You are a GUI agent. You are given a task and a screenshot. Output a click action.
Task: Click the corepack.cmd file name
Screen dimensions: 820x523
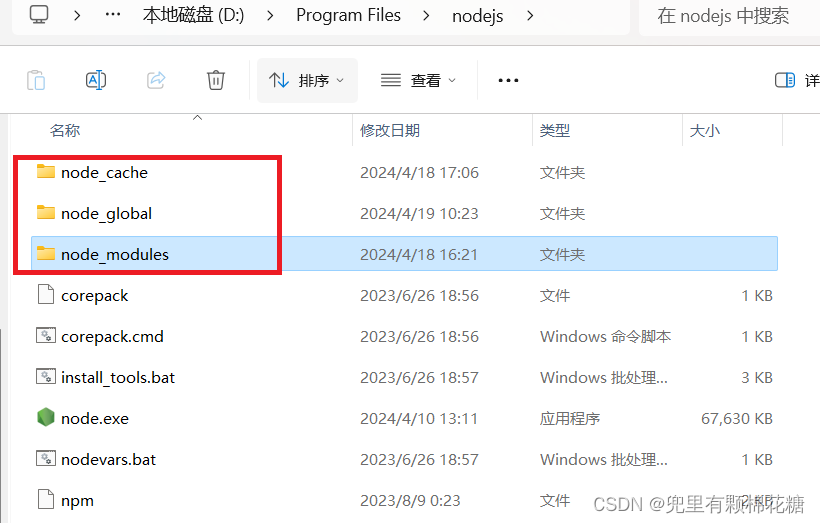click(x=112, y=337)
